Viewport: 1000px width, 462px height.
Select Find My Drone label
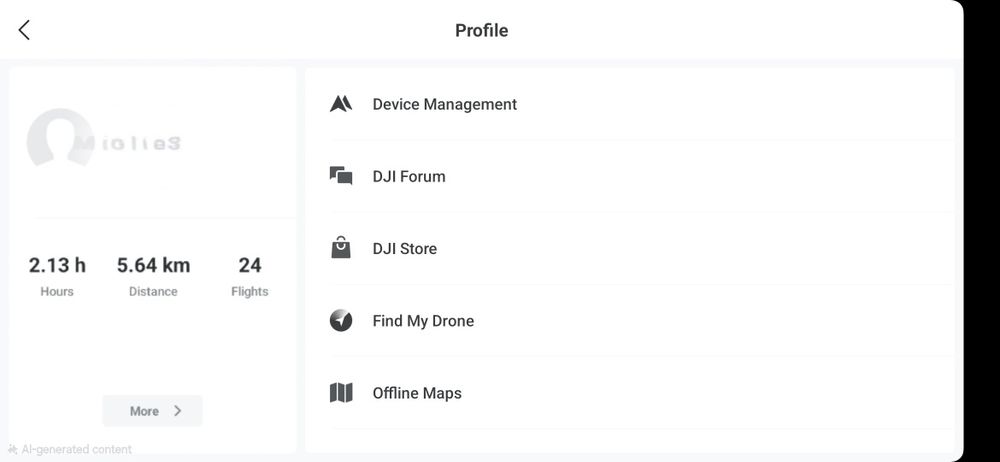(x=423, y=321)
